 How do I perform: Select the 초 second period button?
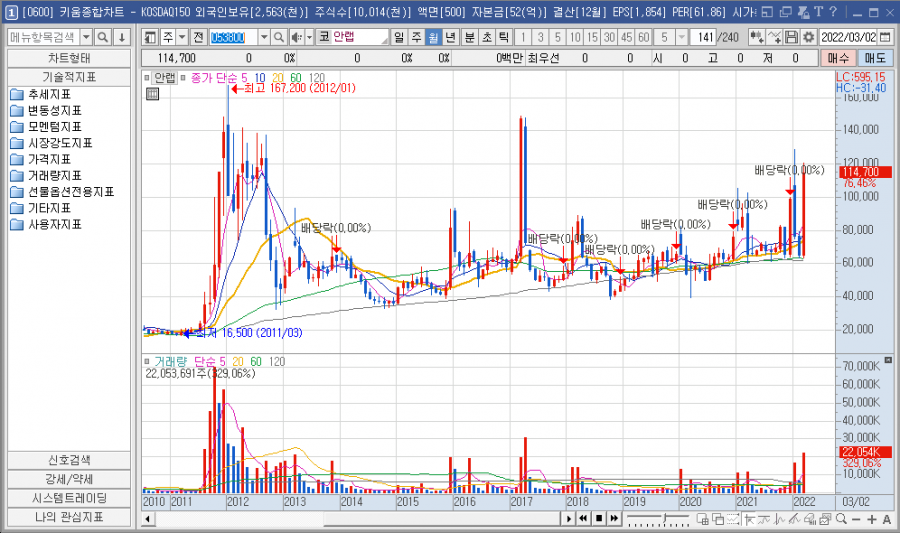click(x=487, y=37)
